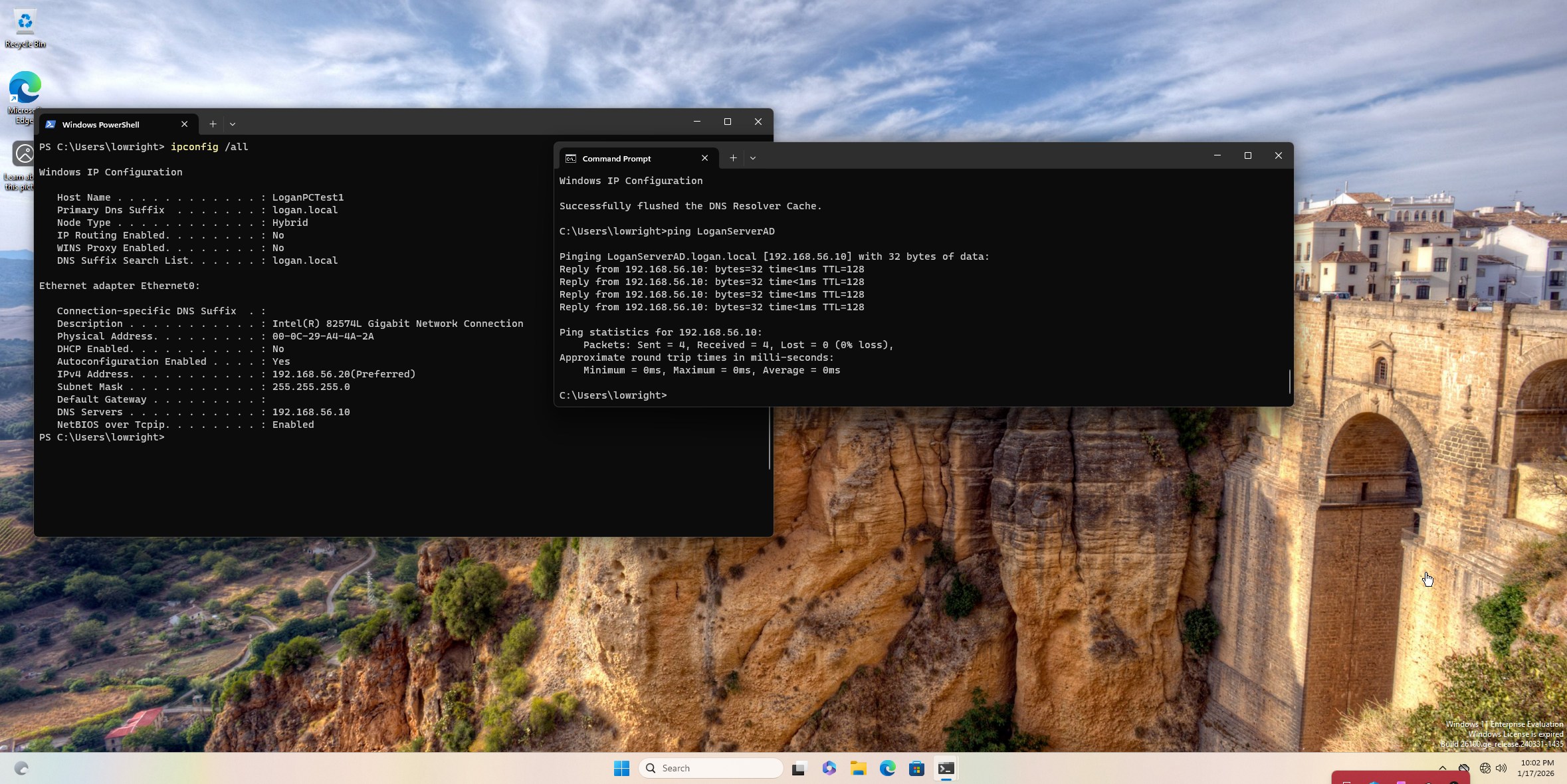Expand the Command Prompt profile dropdown chevron
The width and height of the screenshot is (1567, 784).
point(752,158)
